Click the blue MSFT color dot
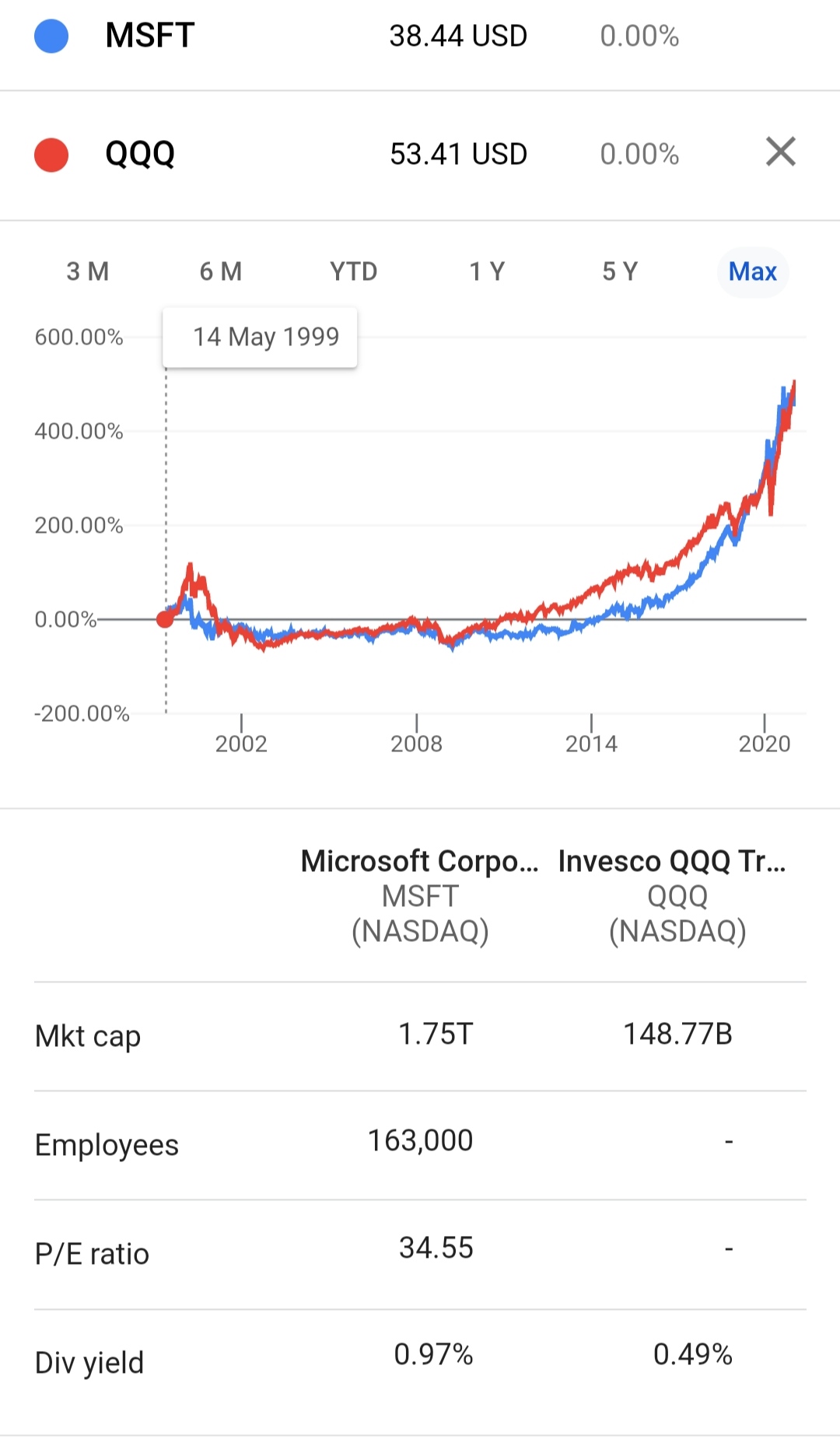 pyautogui.click(x=51, y=36)
